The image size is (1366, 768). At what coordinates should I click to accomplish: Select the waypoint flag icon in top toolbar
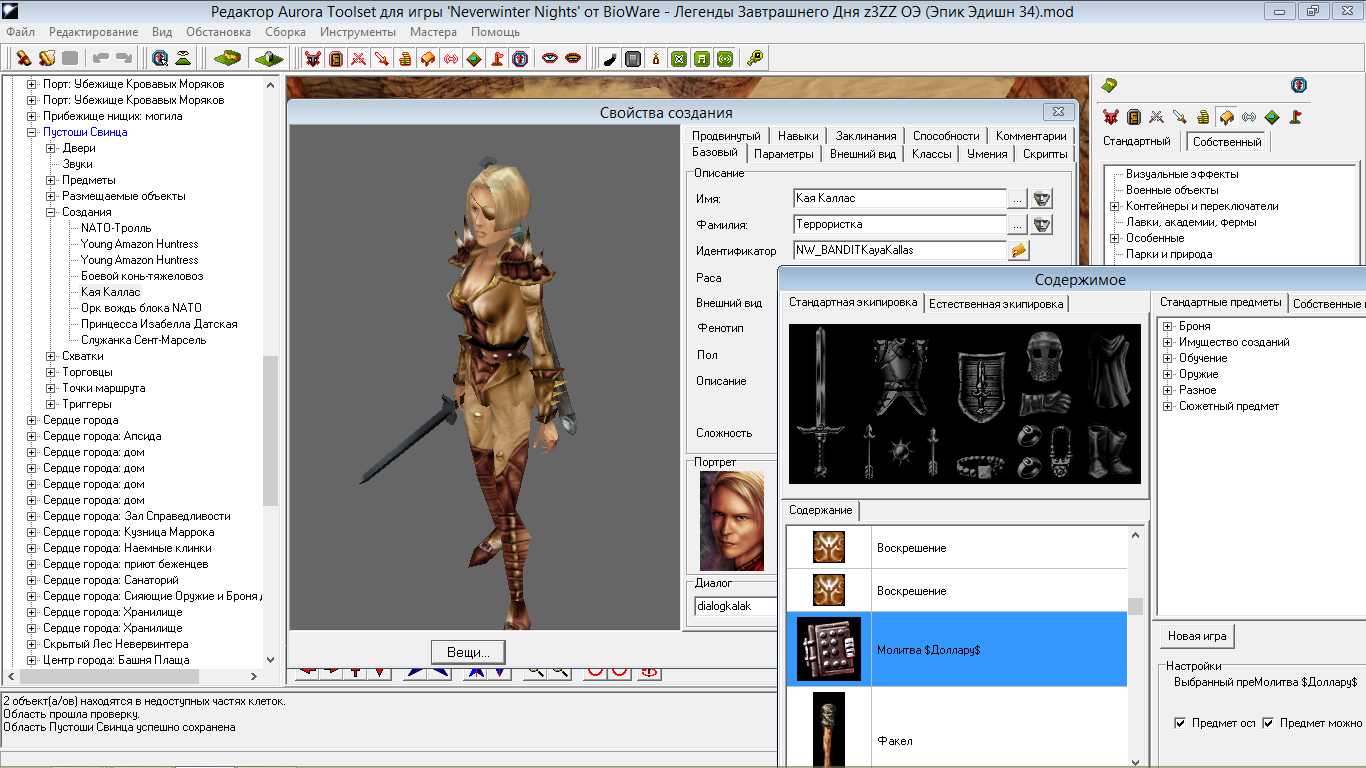point(497,59)
